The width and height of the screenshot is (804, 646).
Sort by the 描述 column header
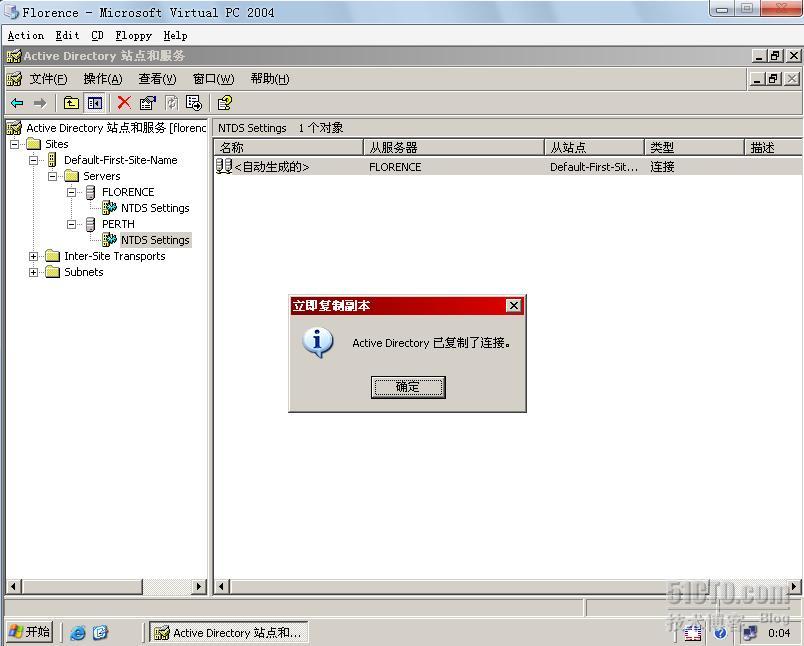[773, 148]
